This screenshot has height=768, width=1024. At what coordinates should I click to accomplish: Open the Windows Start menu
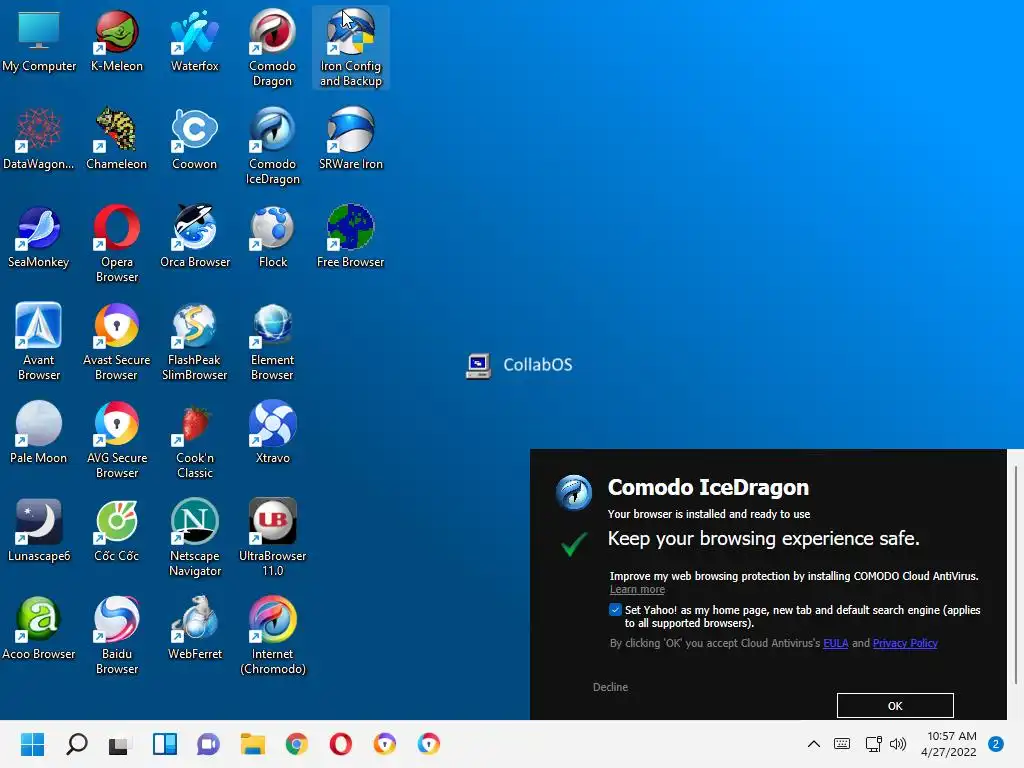tap(32, 744)
